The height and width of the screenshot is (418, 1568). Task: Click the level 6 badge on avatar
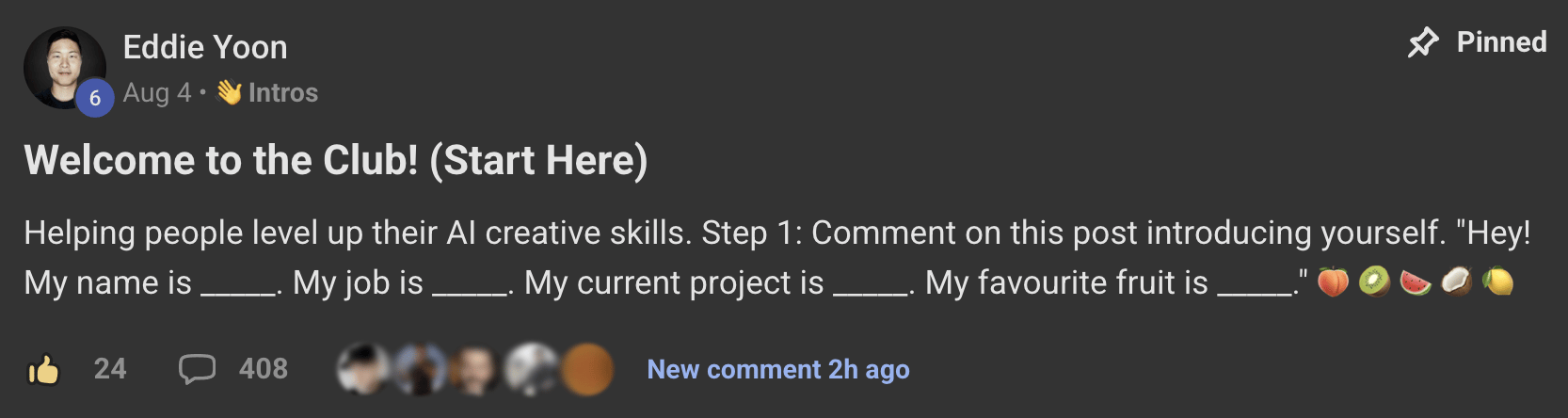pyautogui.click(x=95, y=98)
